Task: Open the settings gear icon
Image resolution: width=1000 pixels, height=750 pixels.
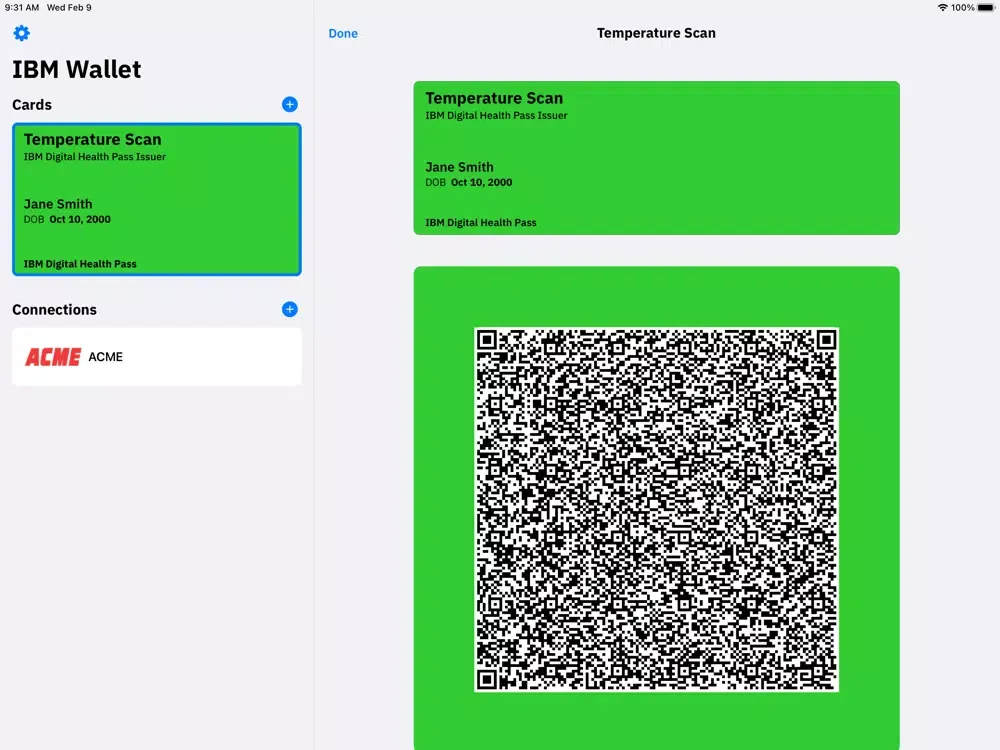Action: coord(22,33)
